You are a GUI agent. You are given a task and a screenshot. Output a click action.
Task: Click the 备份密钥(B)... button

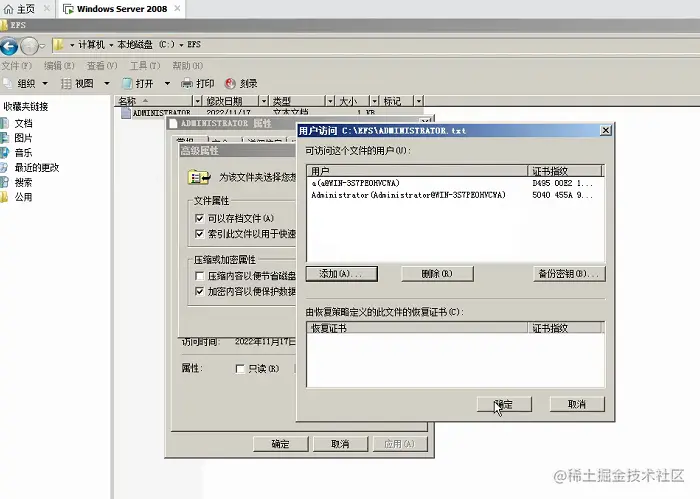569,274
